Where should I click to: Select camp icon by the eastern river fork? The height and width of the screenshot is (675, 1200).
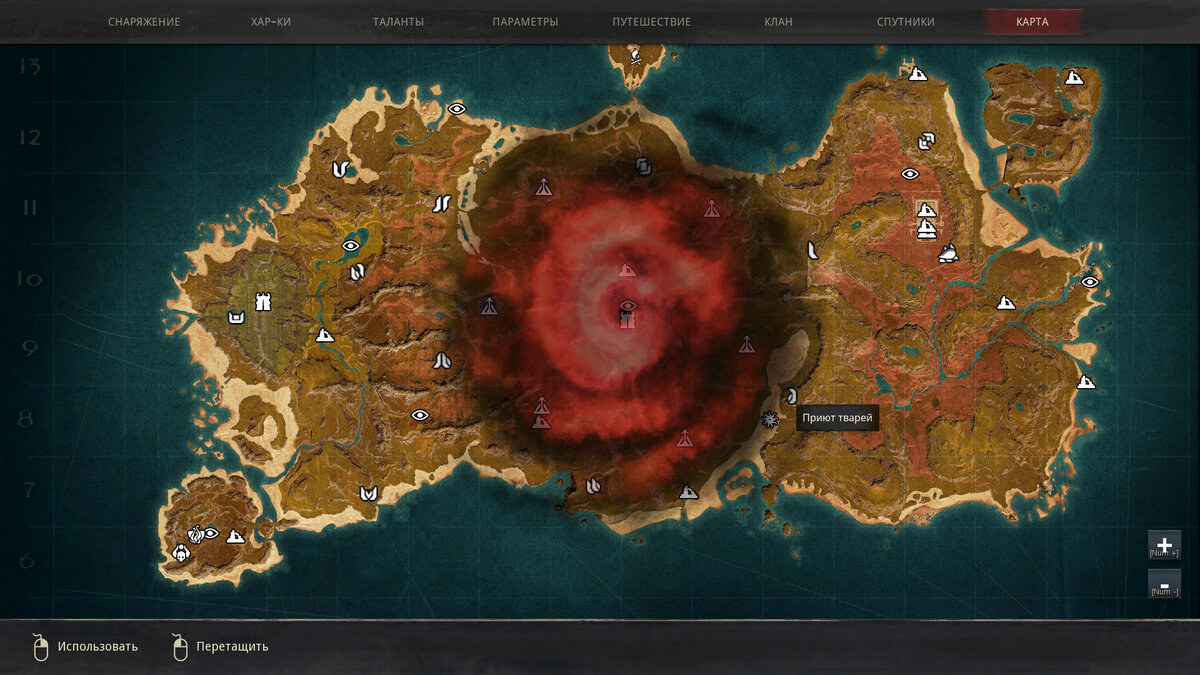point(1006,302)
